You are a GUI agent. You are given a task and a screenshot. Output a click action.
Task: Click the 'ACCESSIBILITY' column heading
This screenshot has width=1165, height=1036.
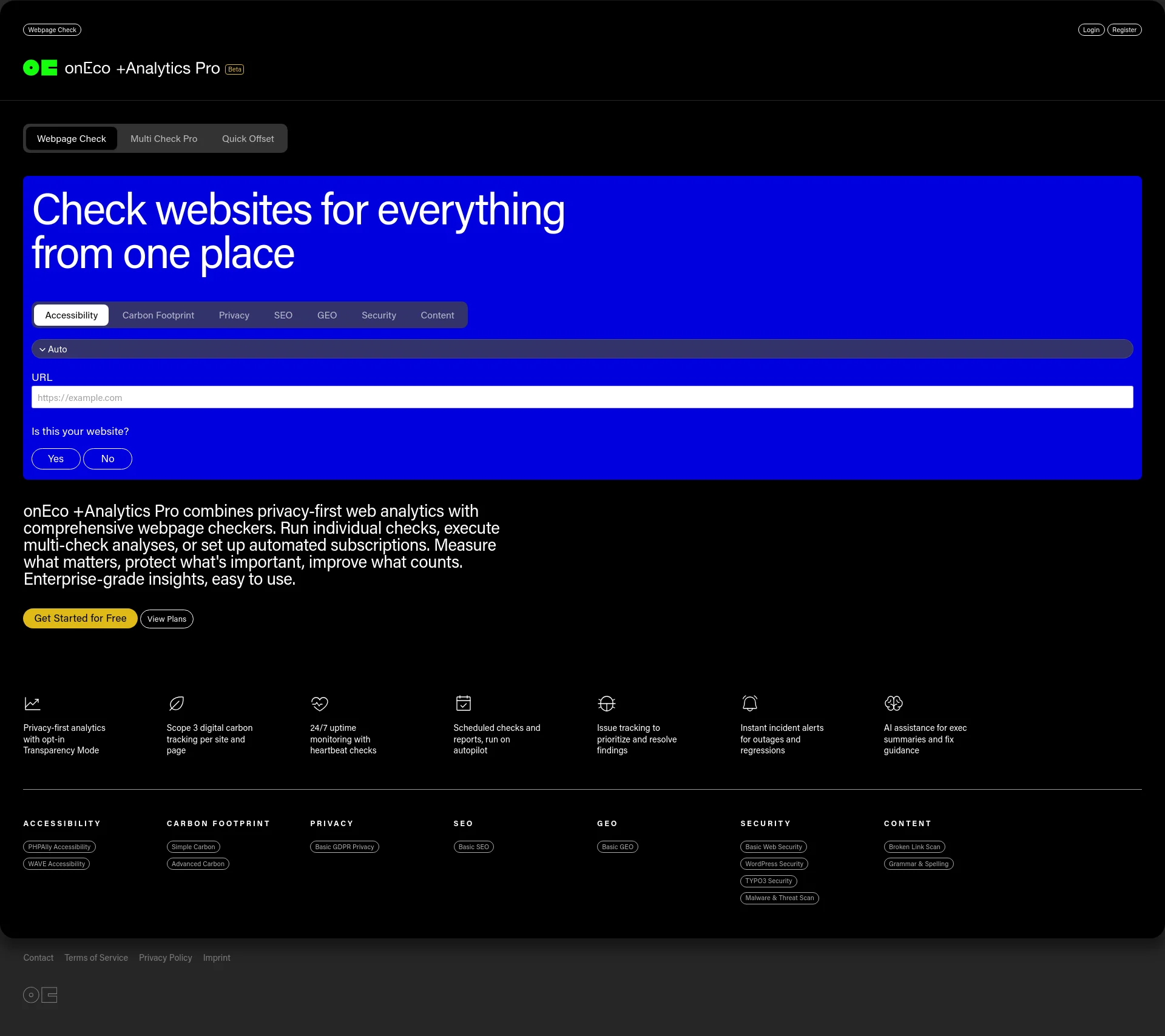[x=62, y=824]
